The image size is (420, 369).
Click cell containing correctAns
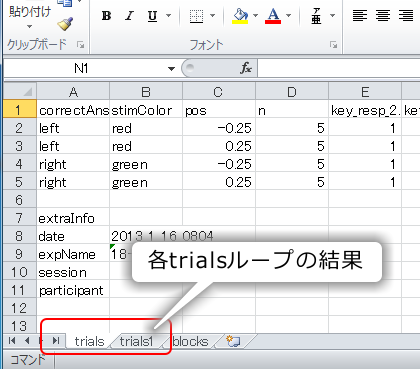pyautogui.click(x=73, y=110)
